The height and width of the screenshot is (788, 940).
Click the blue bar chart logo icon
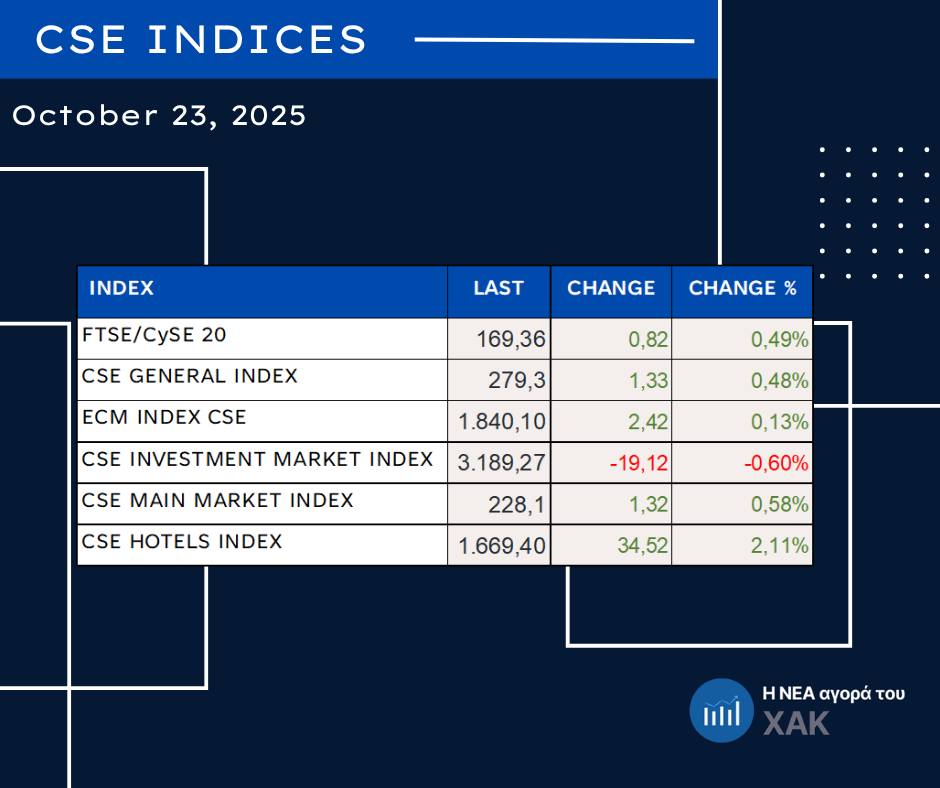point(720,711)
